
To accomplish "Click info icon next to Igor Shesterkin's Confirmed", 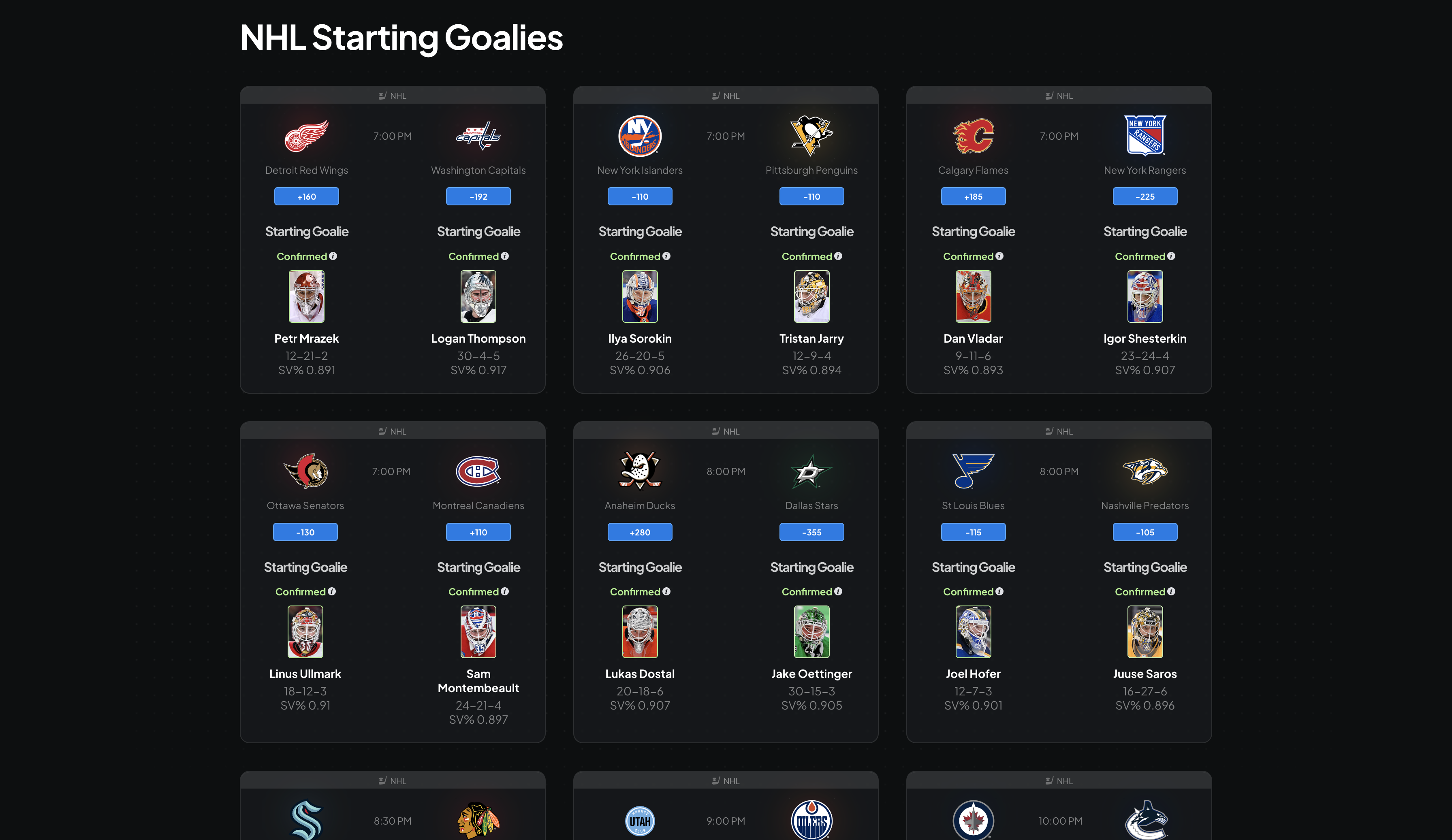I will tap(1171, 256).
